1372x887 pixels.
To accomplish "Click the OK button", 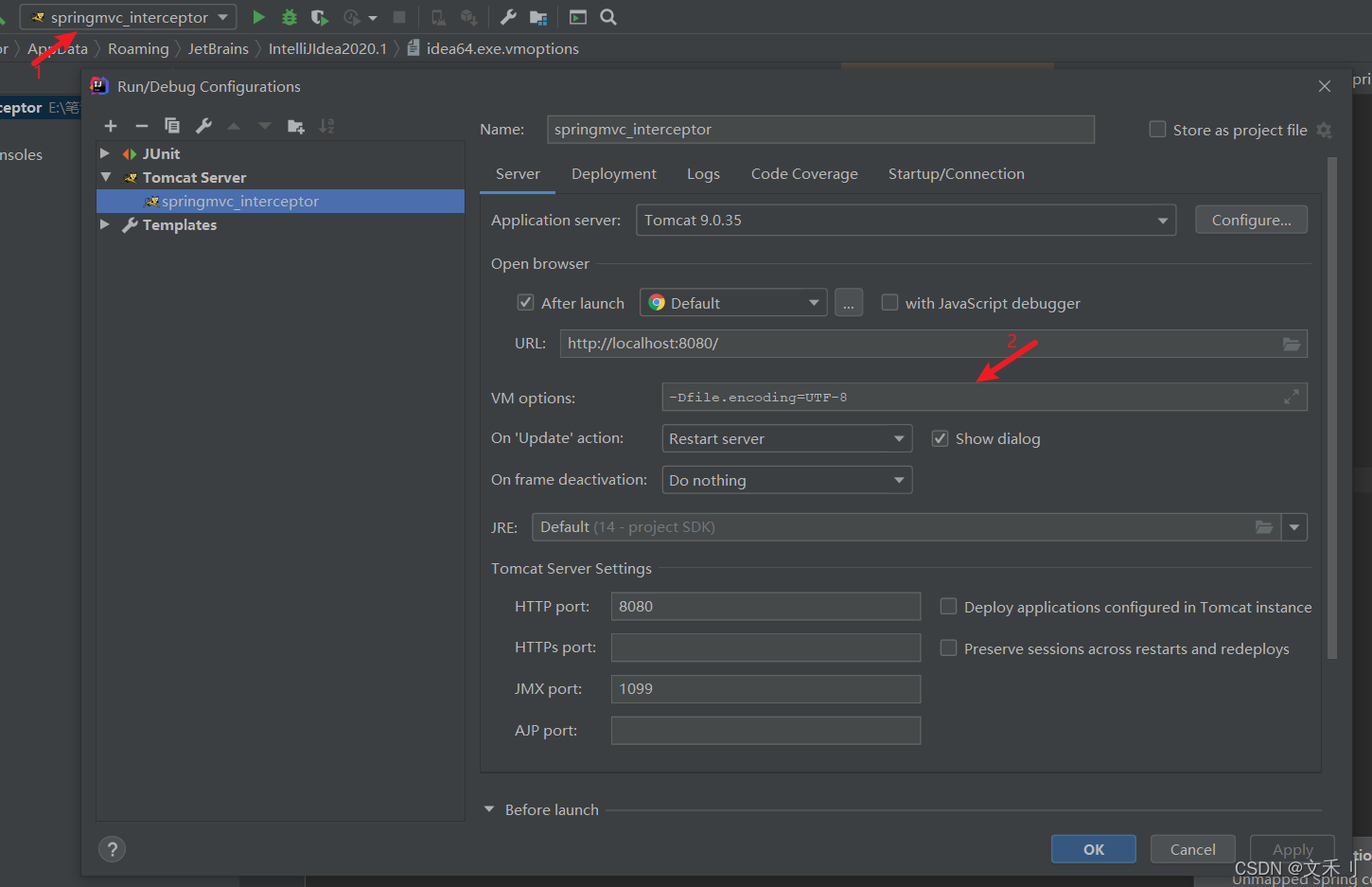I will tap(1094, 849).
